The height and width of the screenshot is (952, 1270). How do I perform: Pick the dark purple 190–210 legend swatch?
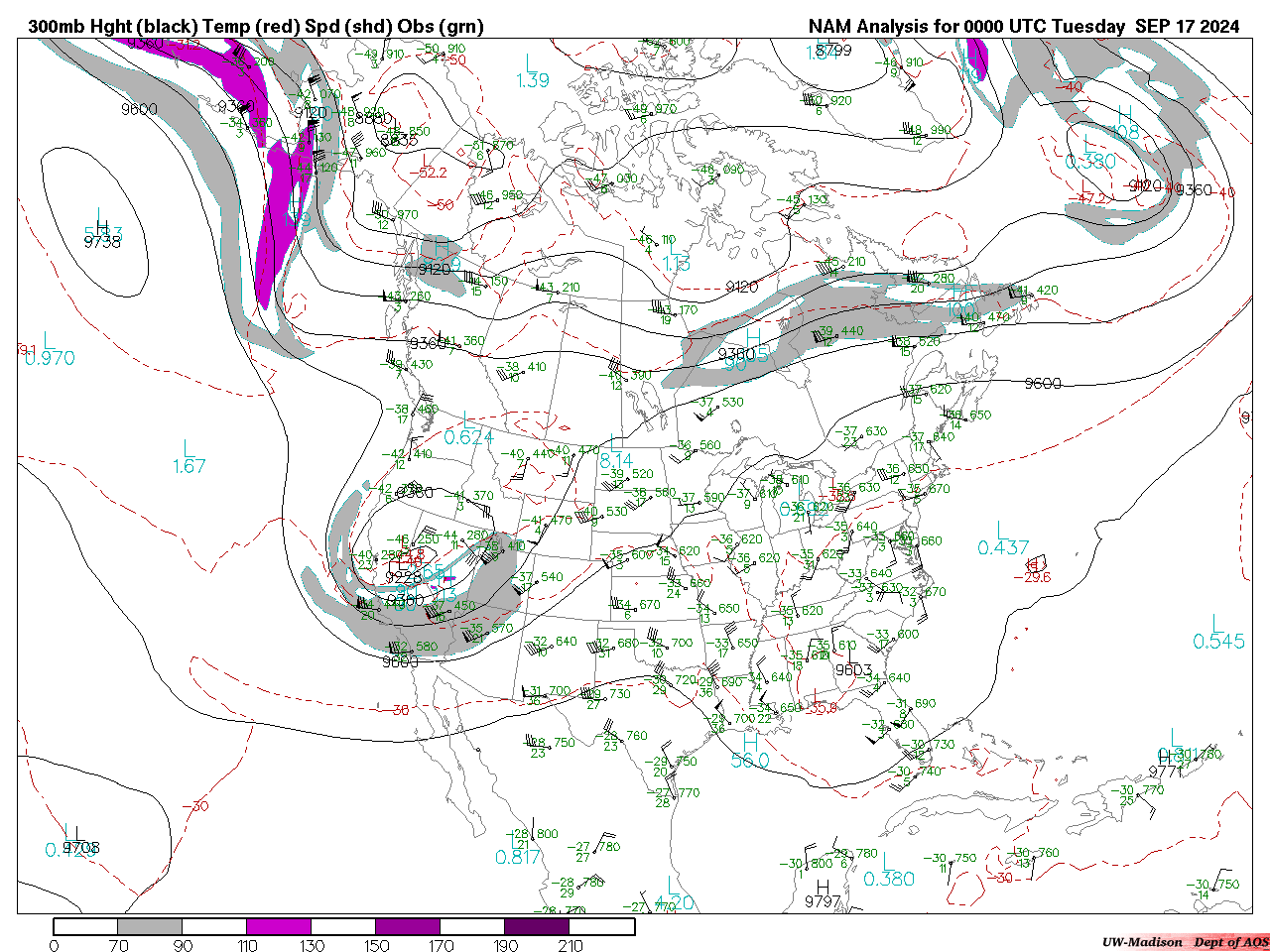537,926
